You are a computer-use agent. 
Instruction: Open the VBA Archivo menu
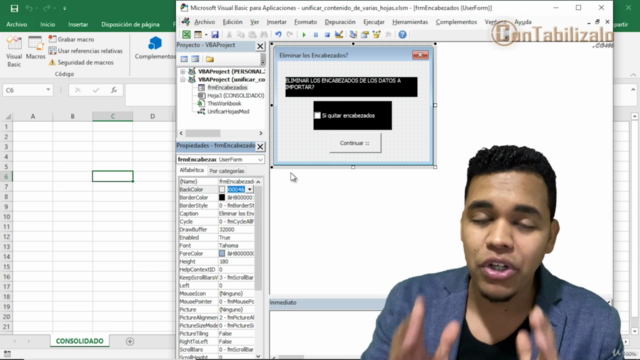coord(204,22)
